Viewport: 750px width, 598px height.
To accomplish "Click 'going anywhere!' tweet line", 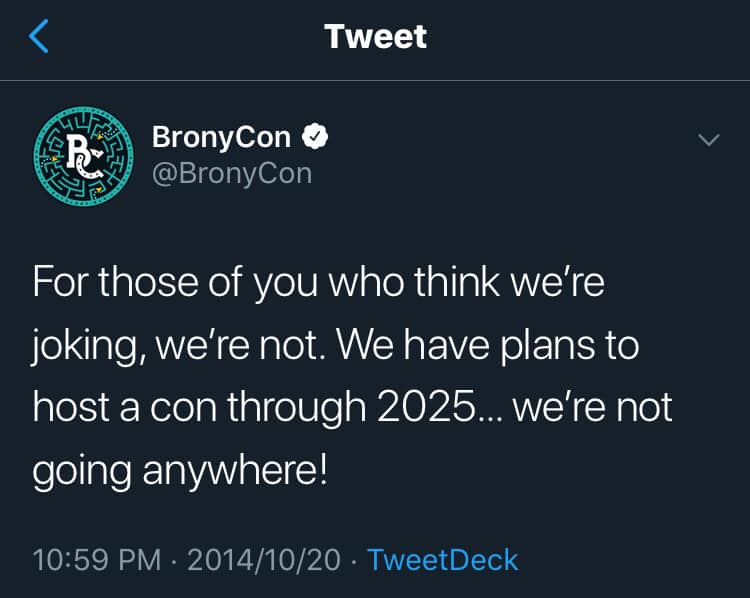I will tap(180, 472).
